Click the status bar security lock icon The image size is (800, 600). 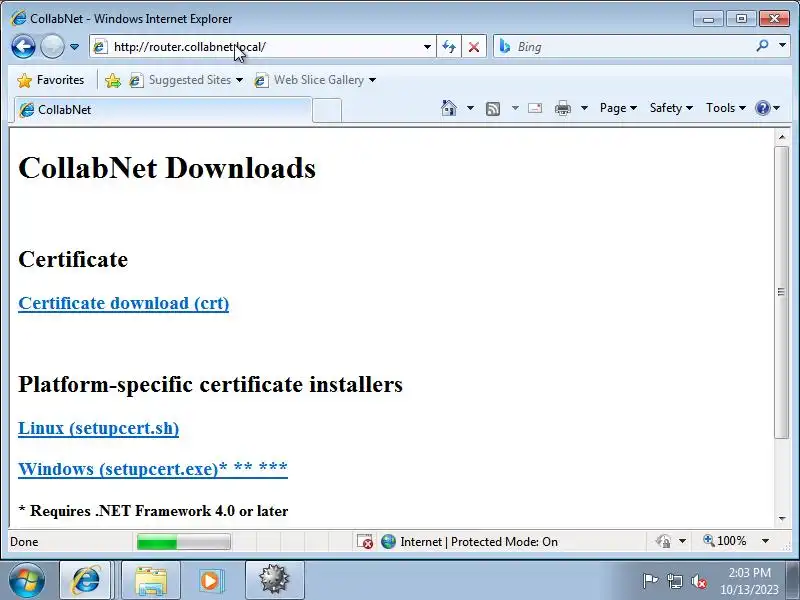663,541
